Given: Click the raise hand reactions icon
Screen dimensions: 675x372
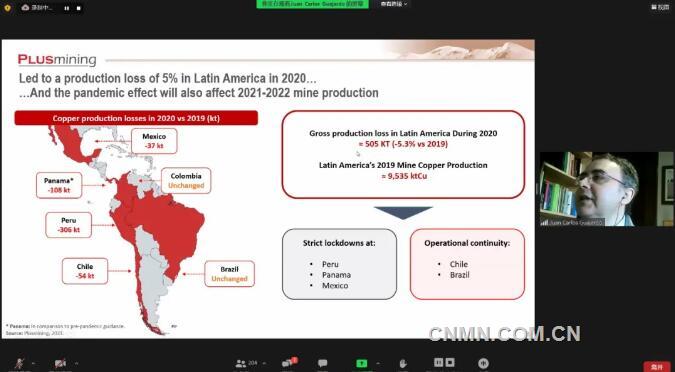Looking at the screenshot, I should point(403,363).
